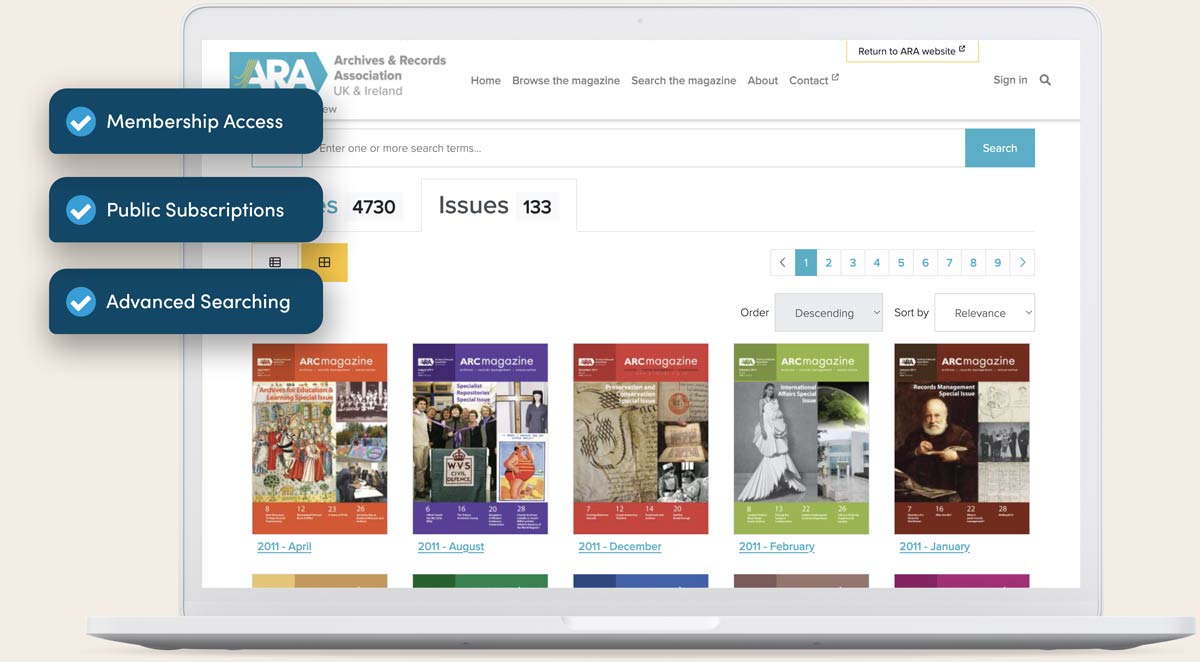Click the Public Subscriptions checkmark icon

point(81,210)
